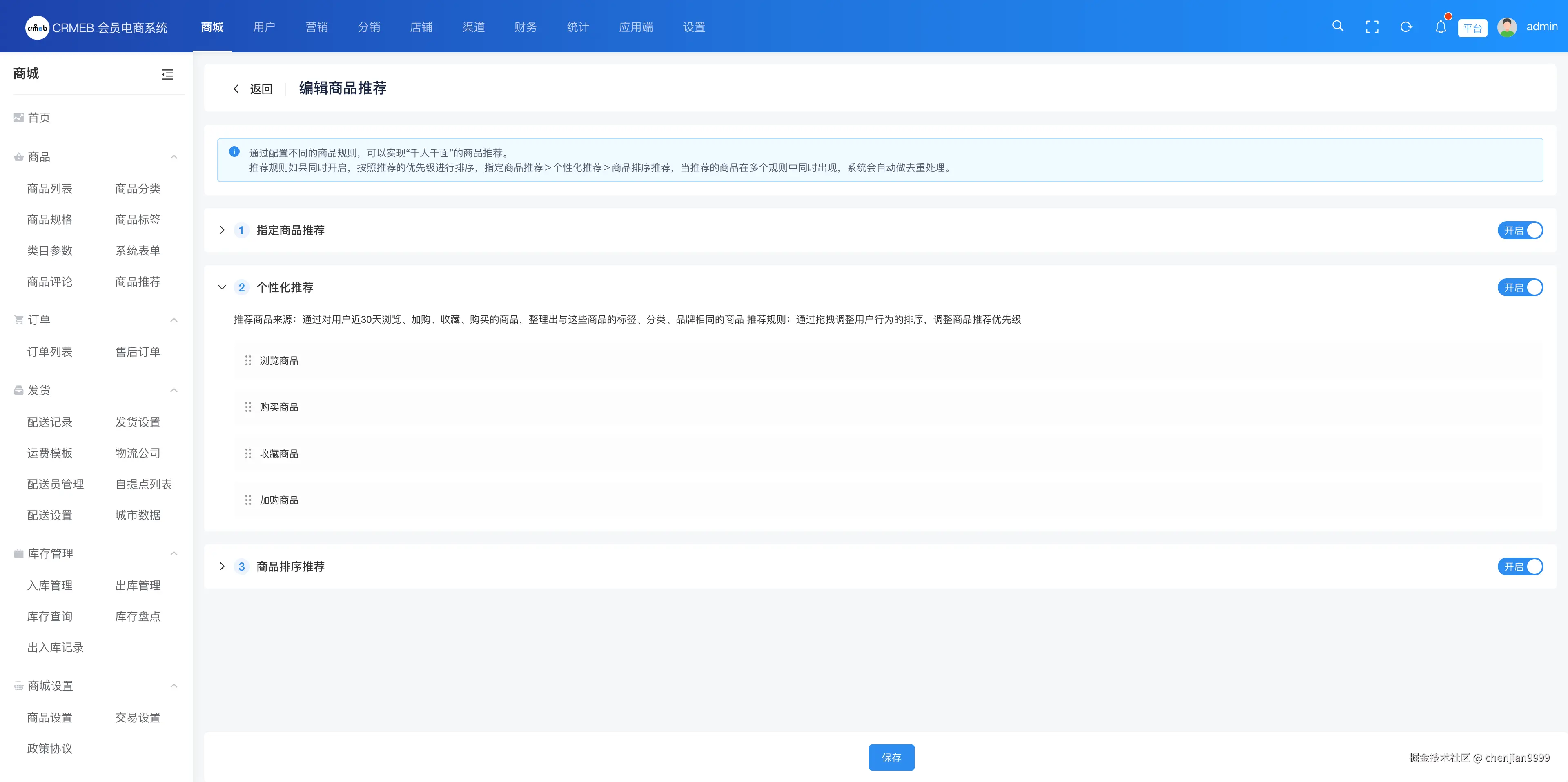Disable the 个性化推荐 switch
1568x782 pixels.
tap(1520, 288)
